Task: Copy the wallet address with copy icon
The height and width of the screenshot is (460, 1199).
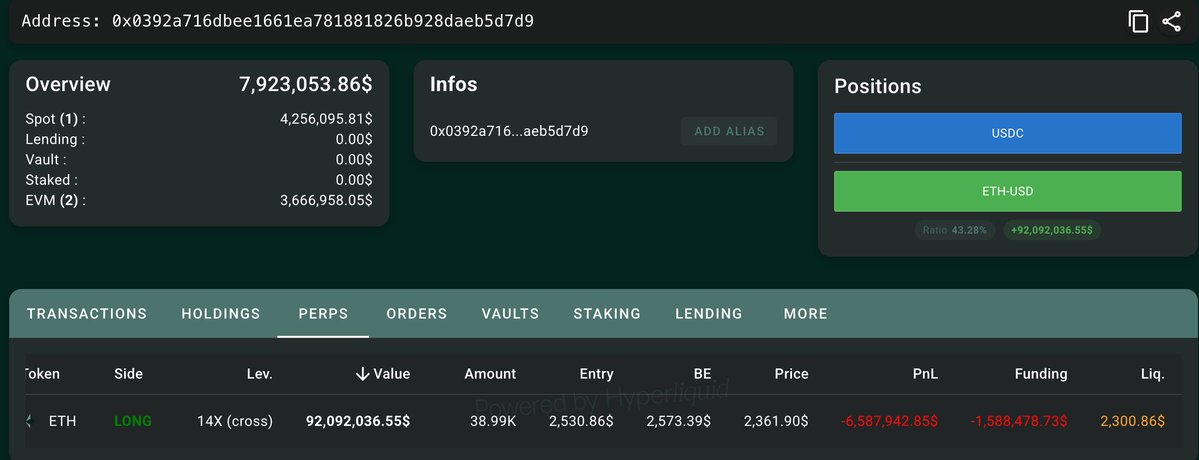Action: coord(1138,21)
